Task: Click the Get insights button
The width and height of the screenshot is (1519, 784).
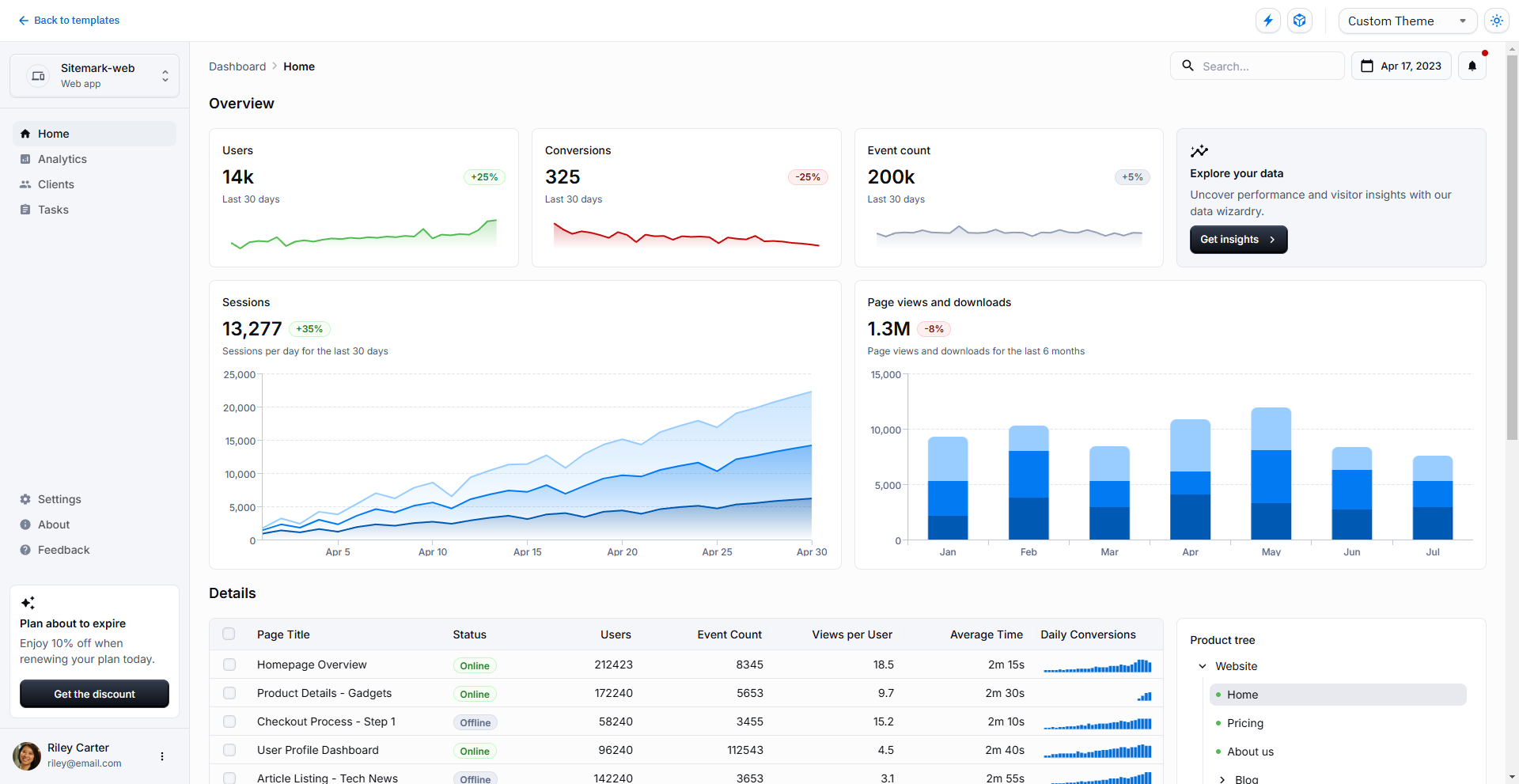Action: point(1238,240)
